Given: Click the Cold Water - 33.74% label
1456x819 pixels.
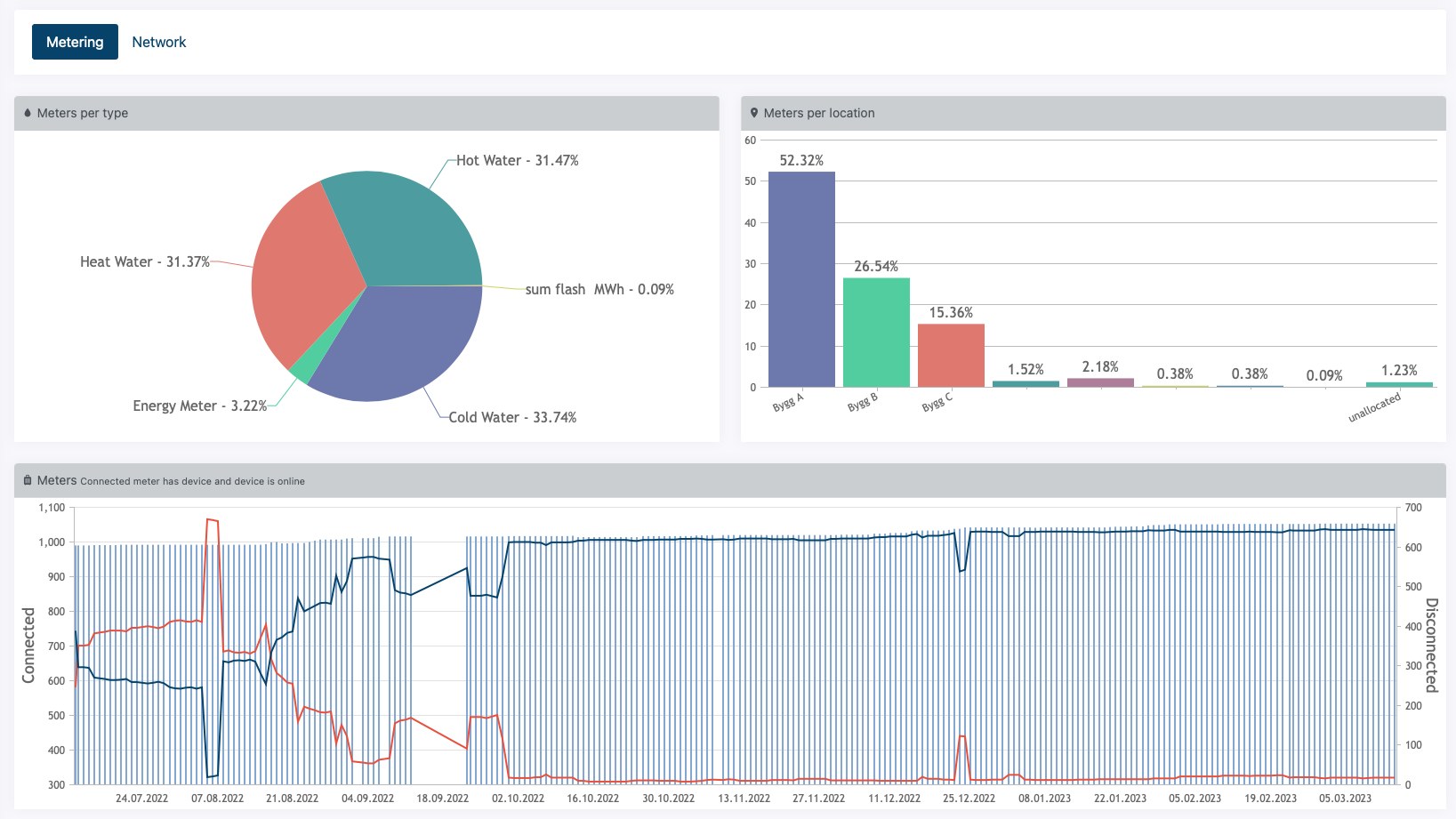Looking at the screenshot, I should click(512, 417).
